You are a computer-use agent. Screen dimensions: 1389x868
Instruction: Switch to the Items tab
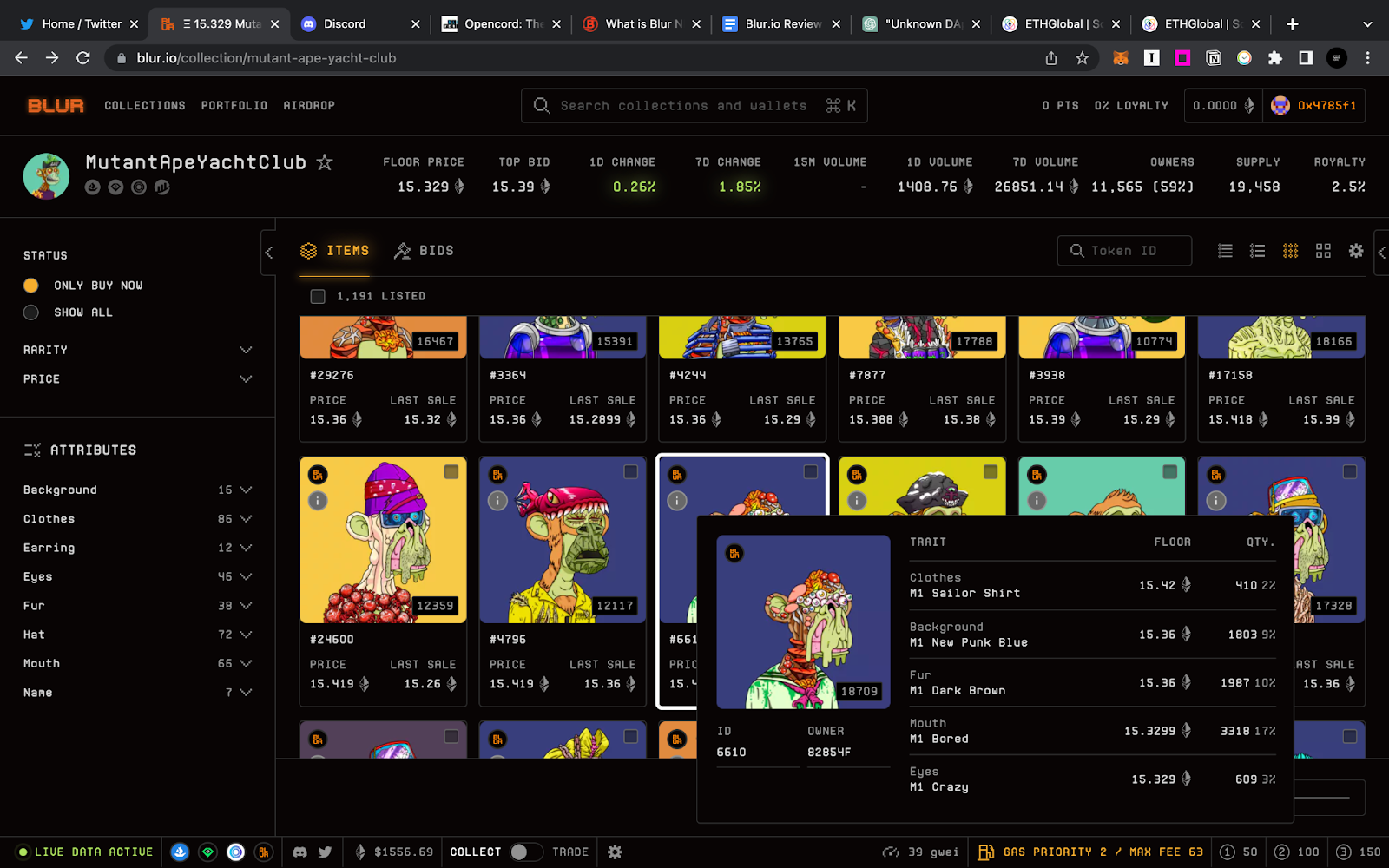pos(335,251)
